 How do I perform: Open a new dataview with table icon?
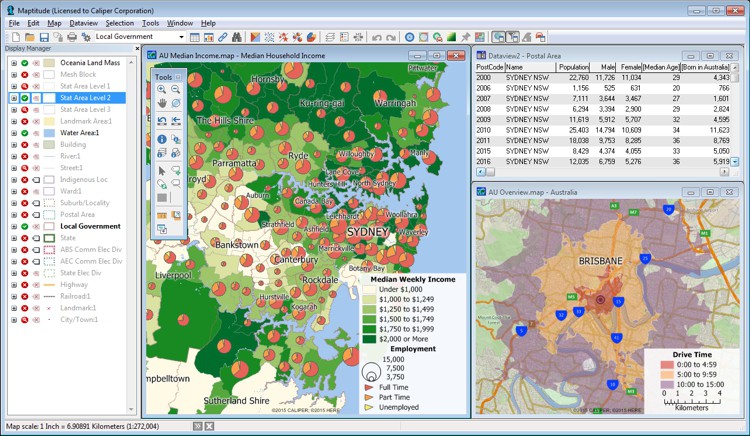[x=195, y=37]
